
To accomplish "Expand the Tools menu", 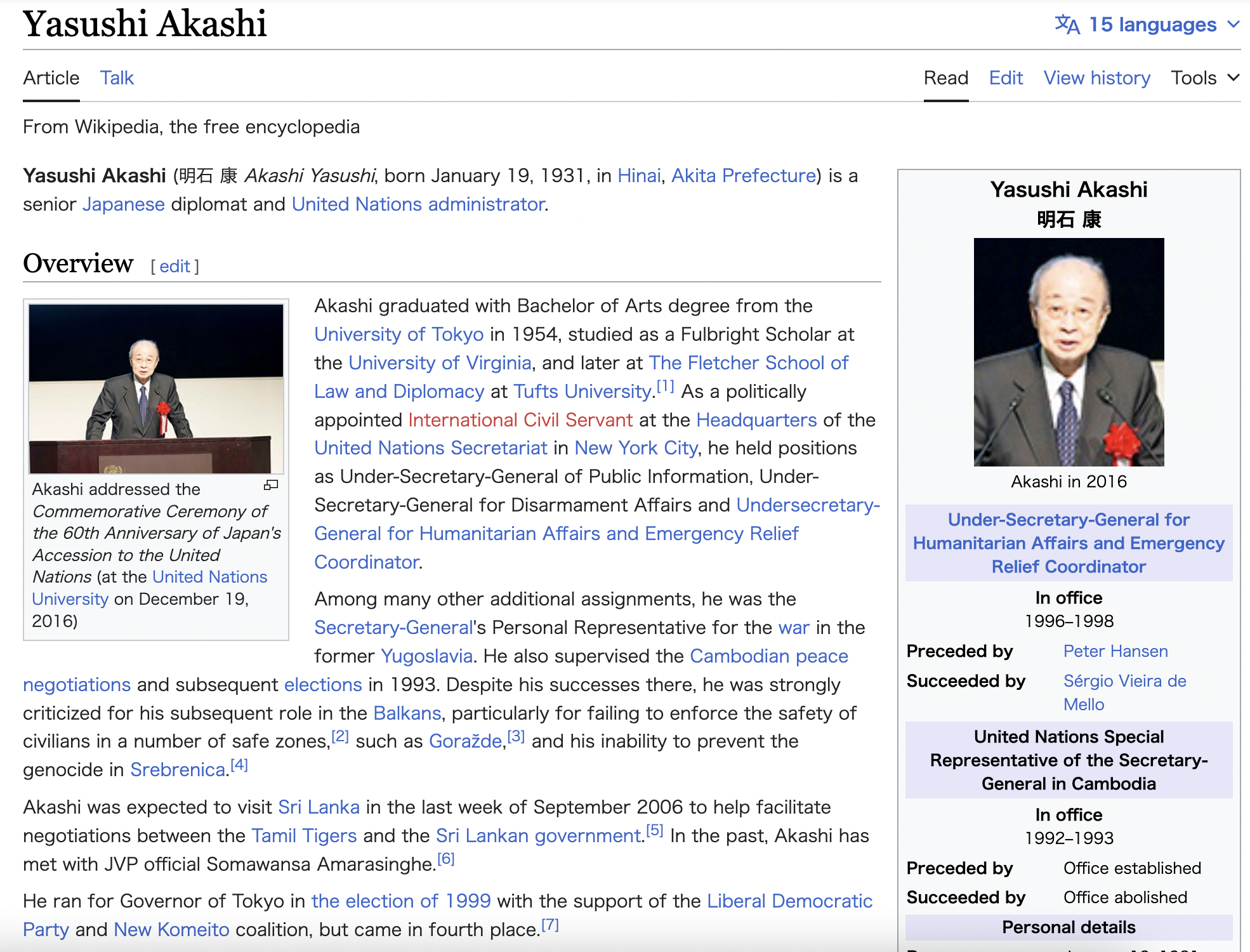I will click(1205, 78).
